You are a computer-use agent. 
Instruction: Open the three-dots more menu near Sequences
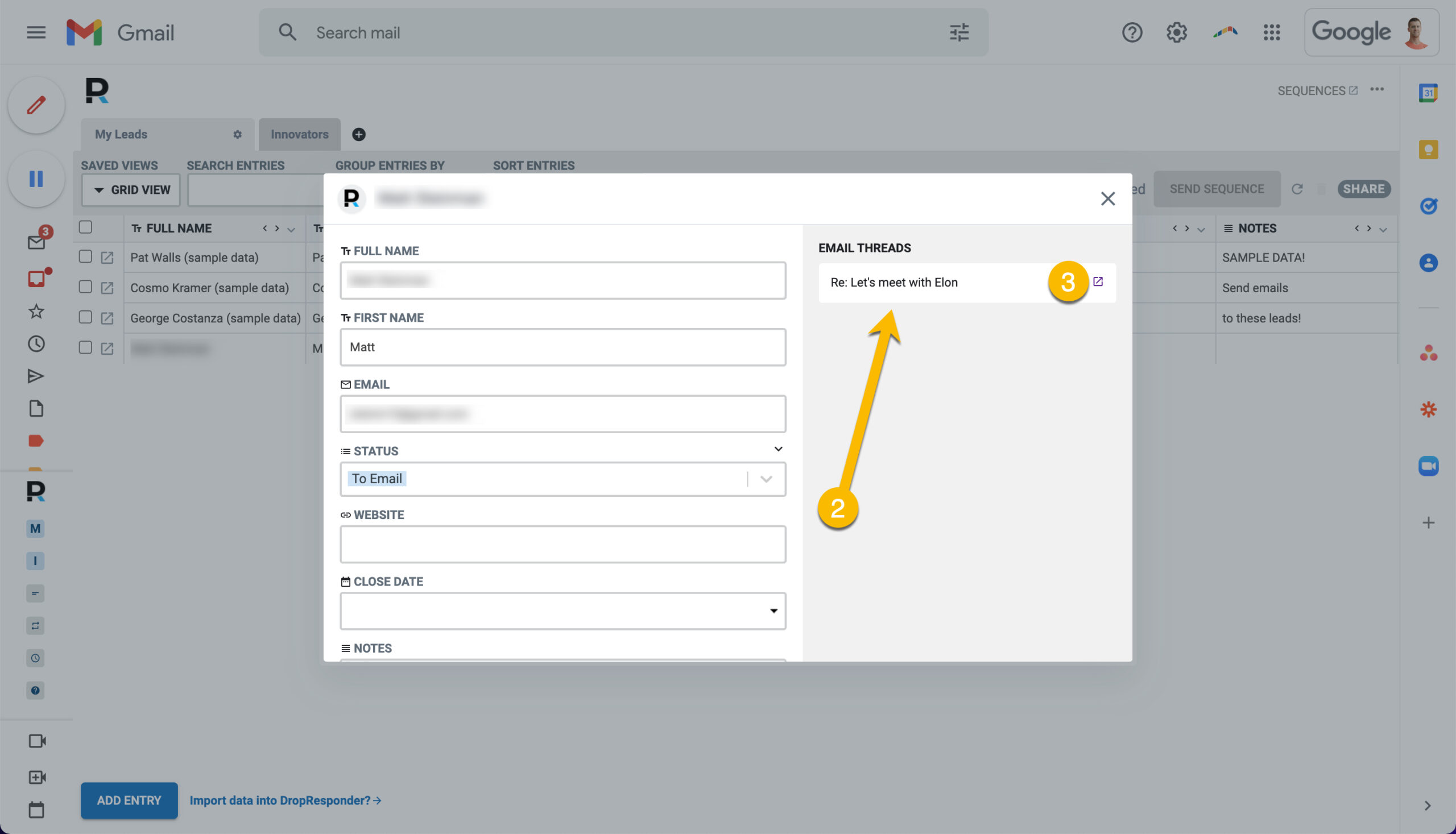(1377, 89)
